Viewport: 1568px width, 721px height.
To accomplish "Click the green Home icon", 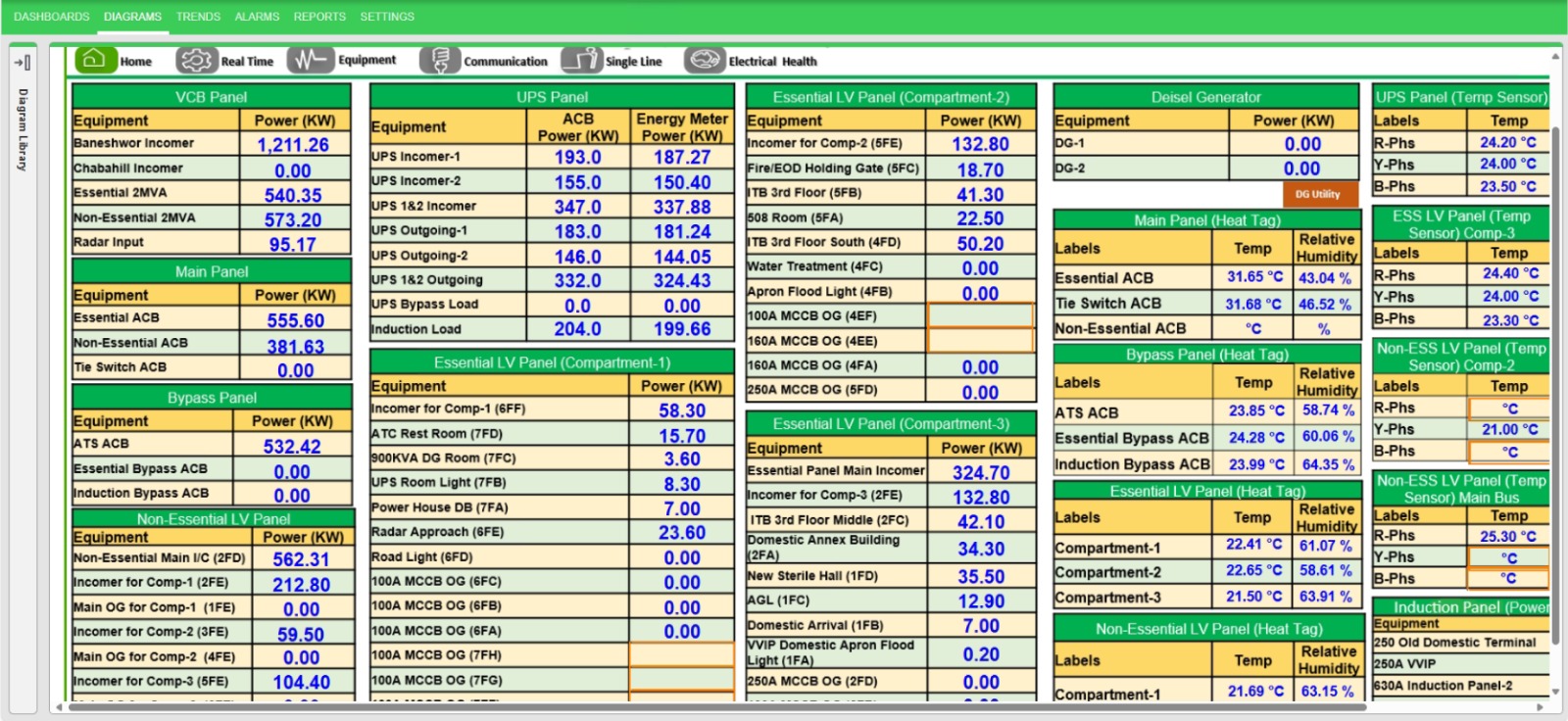I will [x=95, y=60].
